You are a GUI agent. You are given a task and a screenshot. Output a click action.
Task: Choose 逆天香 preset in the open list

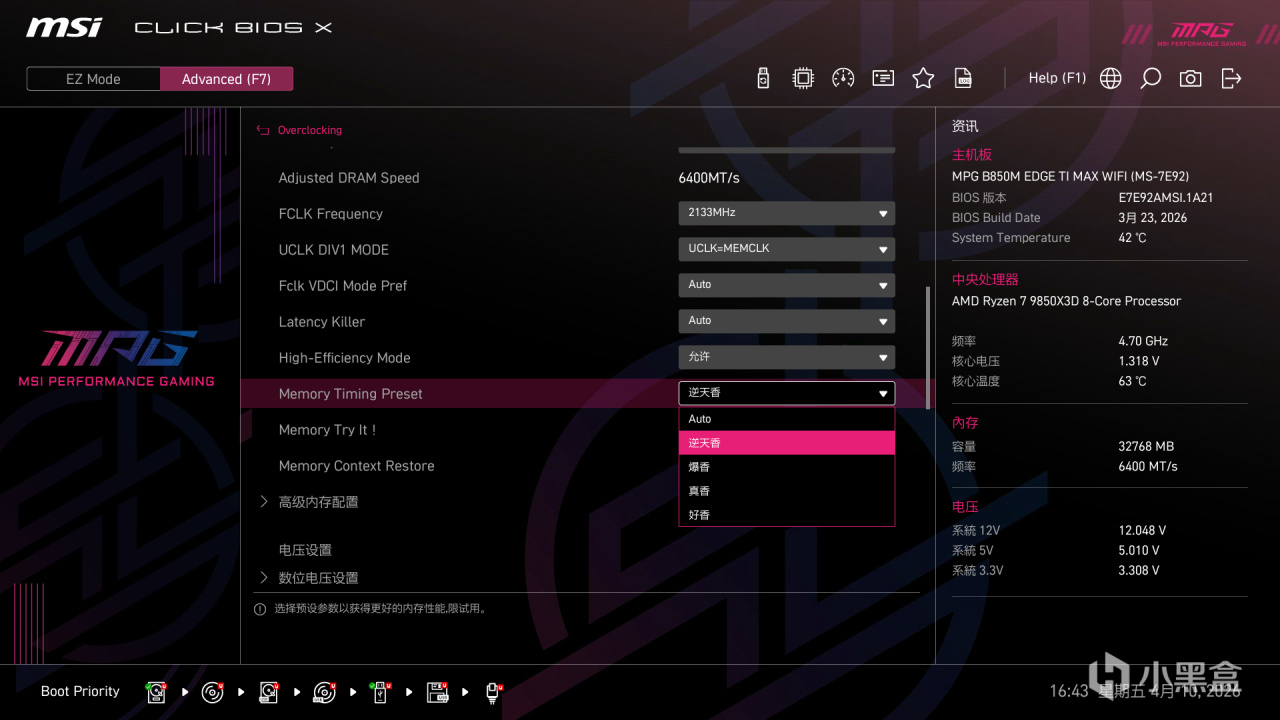786,443
